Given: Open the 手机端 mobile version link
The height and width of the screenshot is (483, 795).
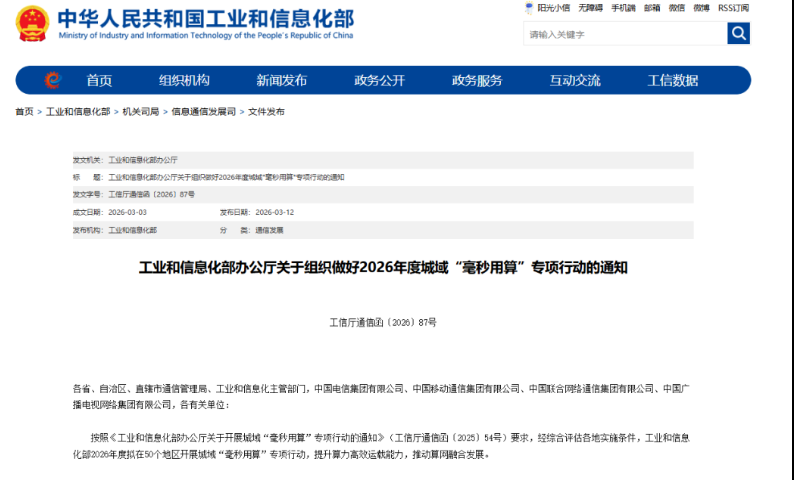Looking at the screenshot, I should pyautogui.click(x=623, y=8).
